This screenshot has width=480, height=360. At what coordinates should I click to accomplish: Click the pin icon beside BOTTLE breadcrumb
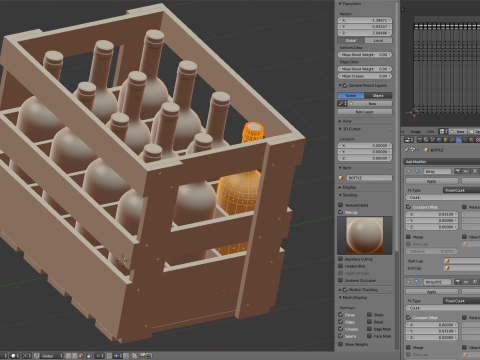406,150
